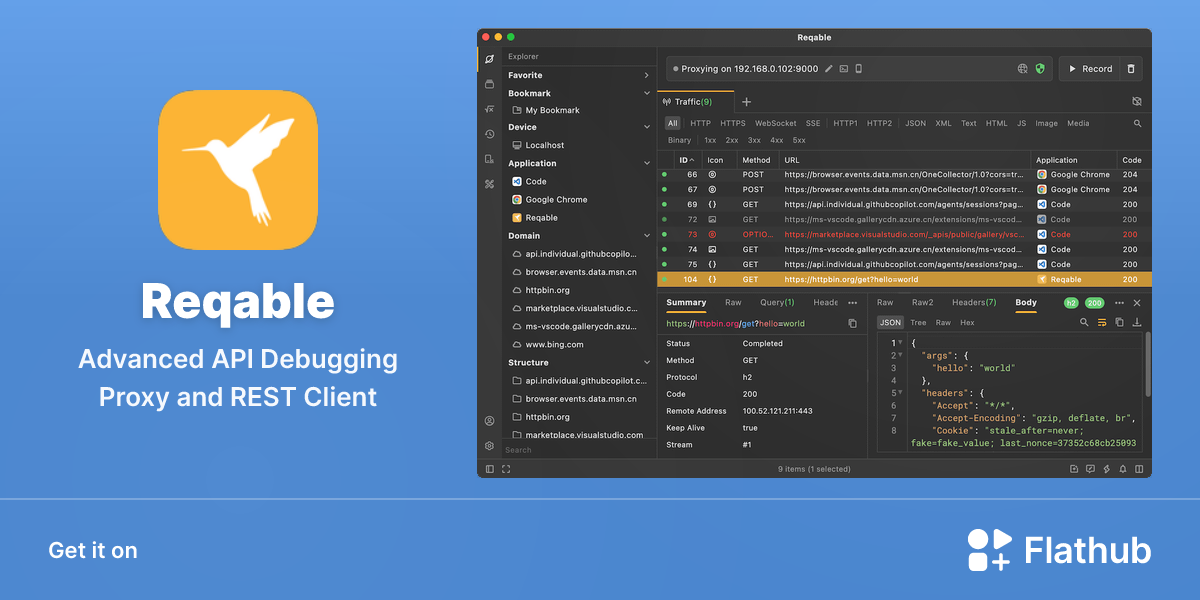This screenshot has width=1200, height=600.
Task: Open the Traffic hummingbird icon in the left sidebar
Action: (x=489, y=59)
